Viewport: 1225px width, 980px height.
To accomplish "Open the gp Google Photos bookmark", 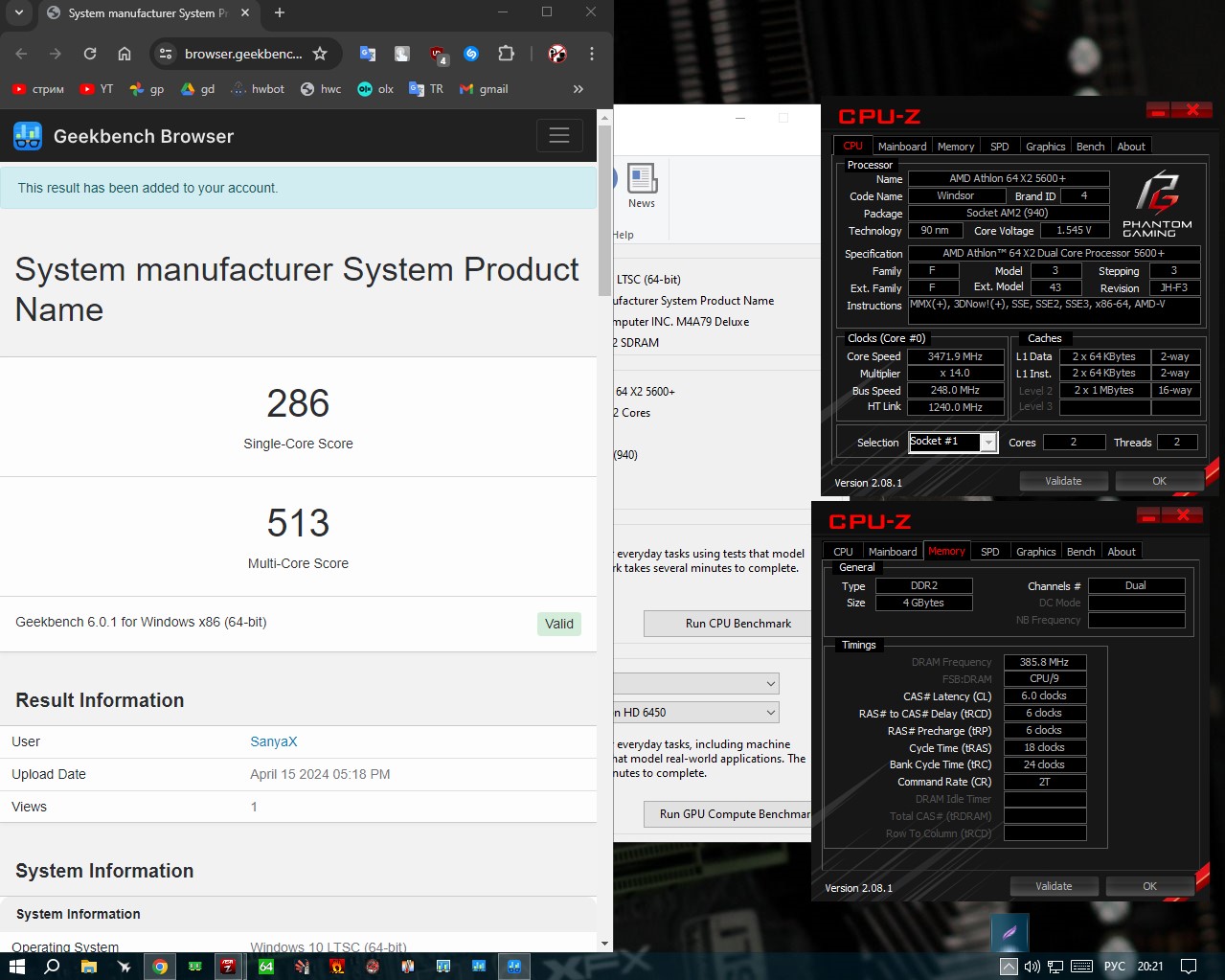I will [x=147, y=89].
